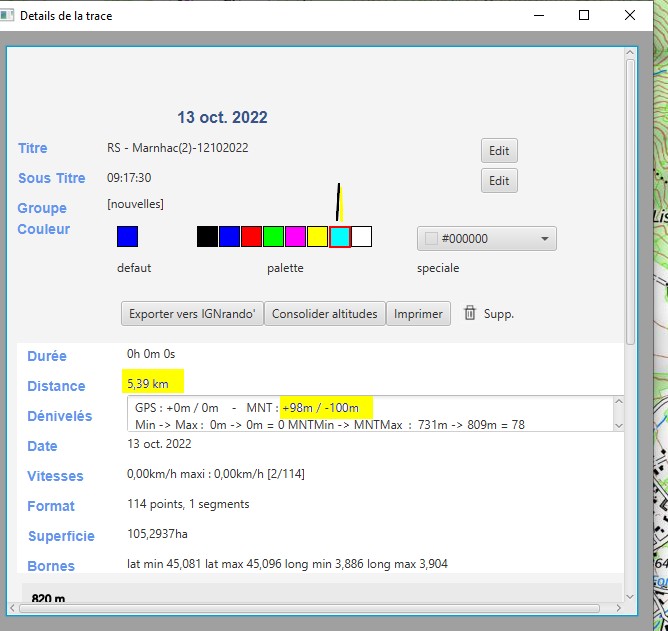
Task: Select the cyan palette swatch
Action: 340,237
